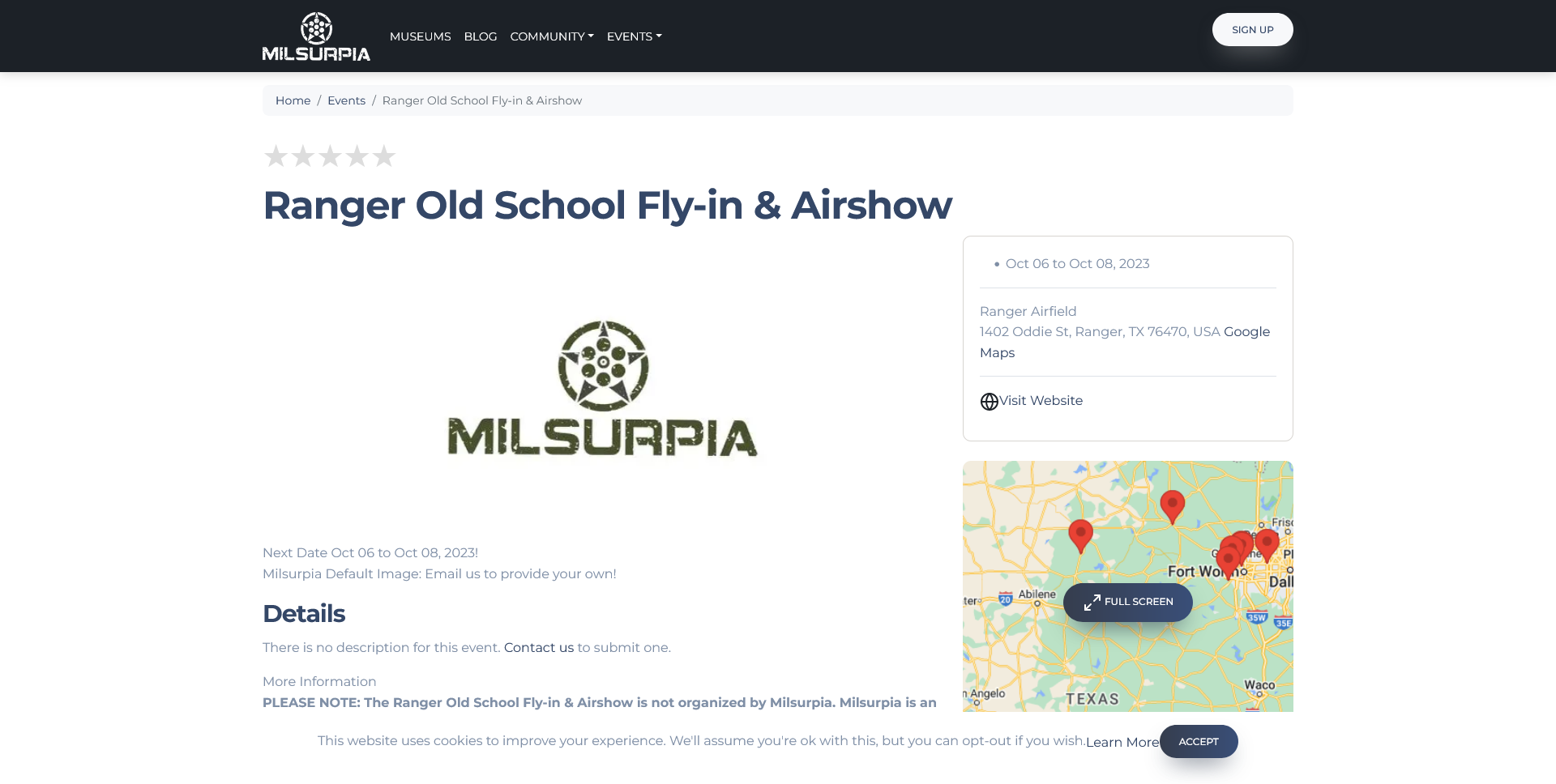Accept the cookies notice

click(x=1199, y=742)
